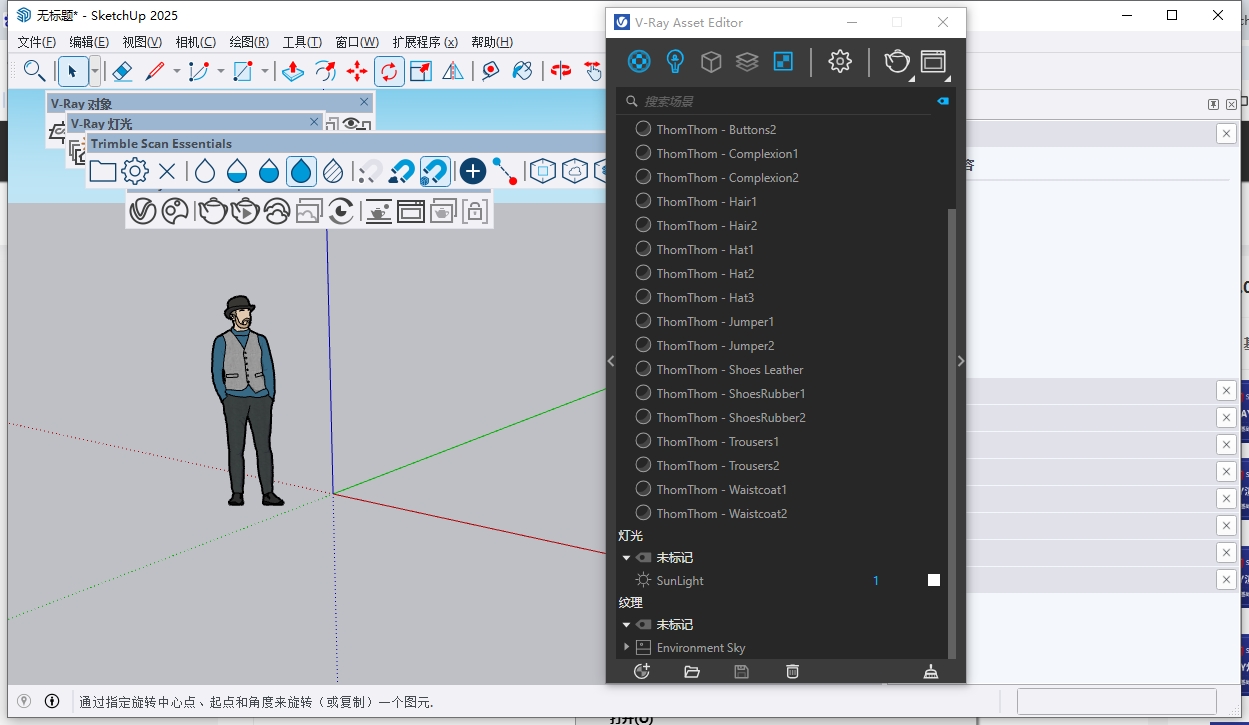Select the pencil Line tool
The width and height of the screenshot is (1249, 725).
click(154, 71)
